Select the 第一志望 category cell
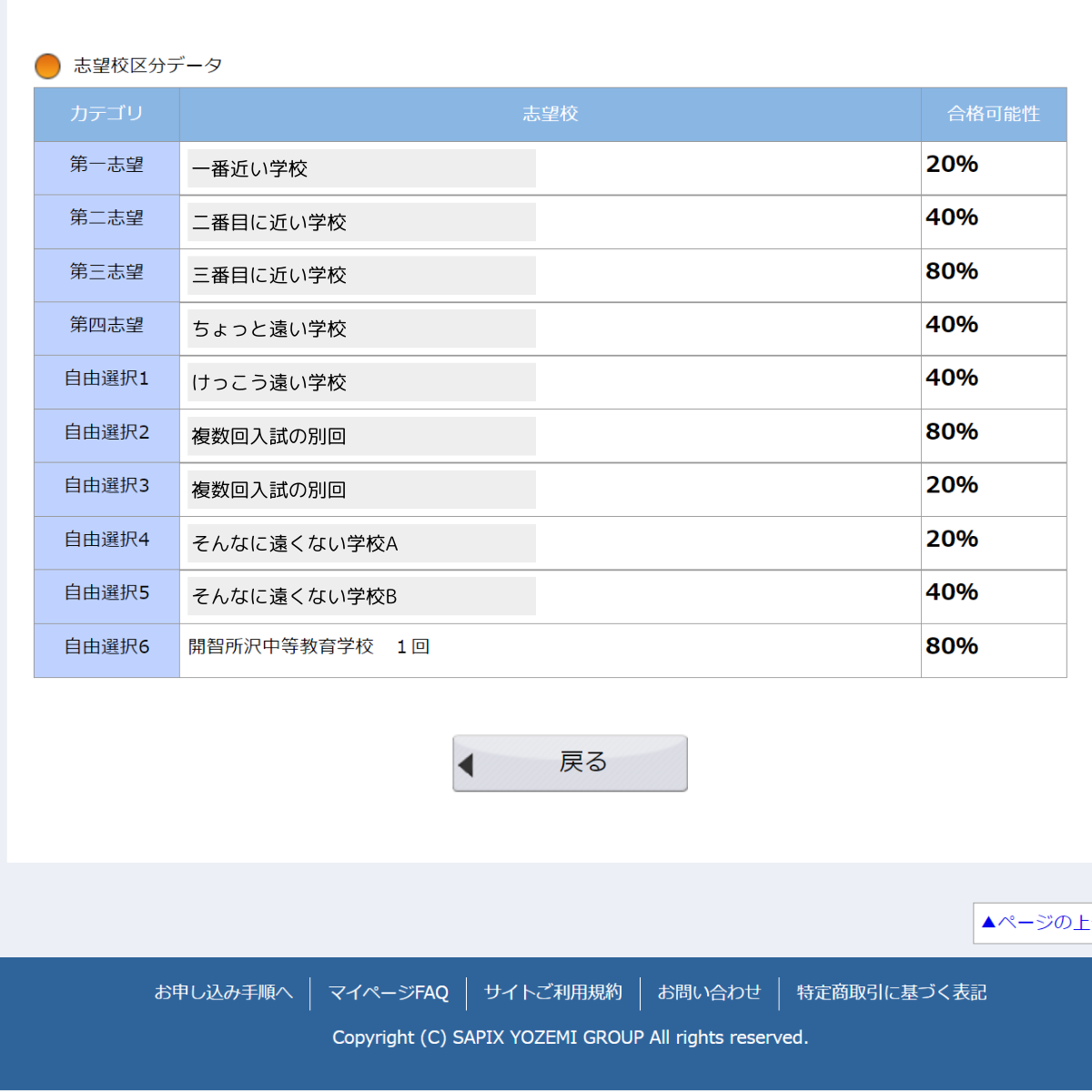The height and width of the screenshot is (1092, 1092). pyautogui.click(x=106, y=167)
